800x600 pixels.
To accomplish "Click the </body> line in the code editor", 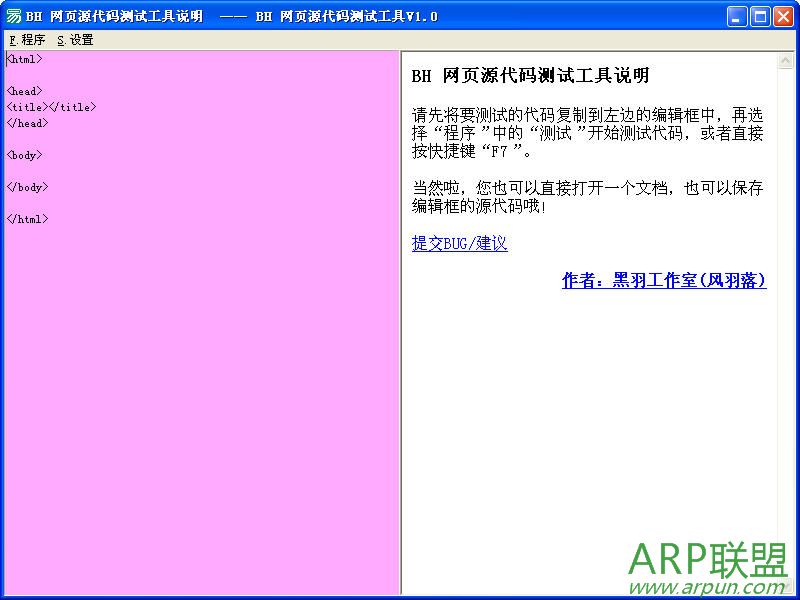I will point(28,187).
